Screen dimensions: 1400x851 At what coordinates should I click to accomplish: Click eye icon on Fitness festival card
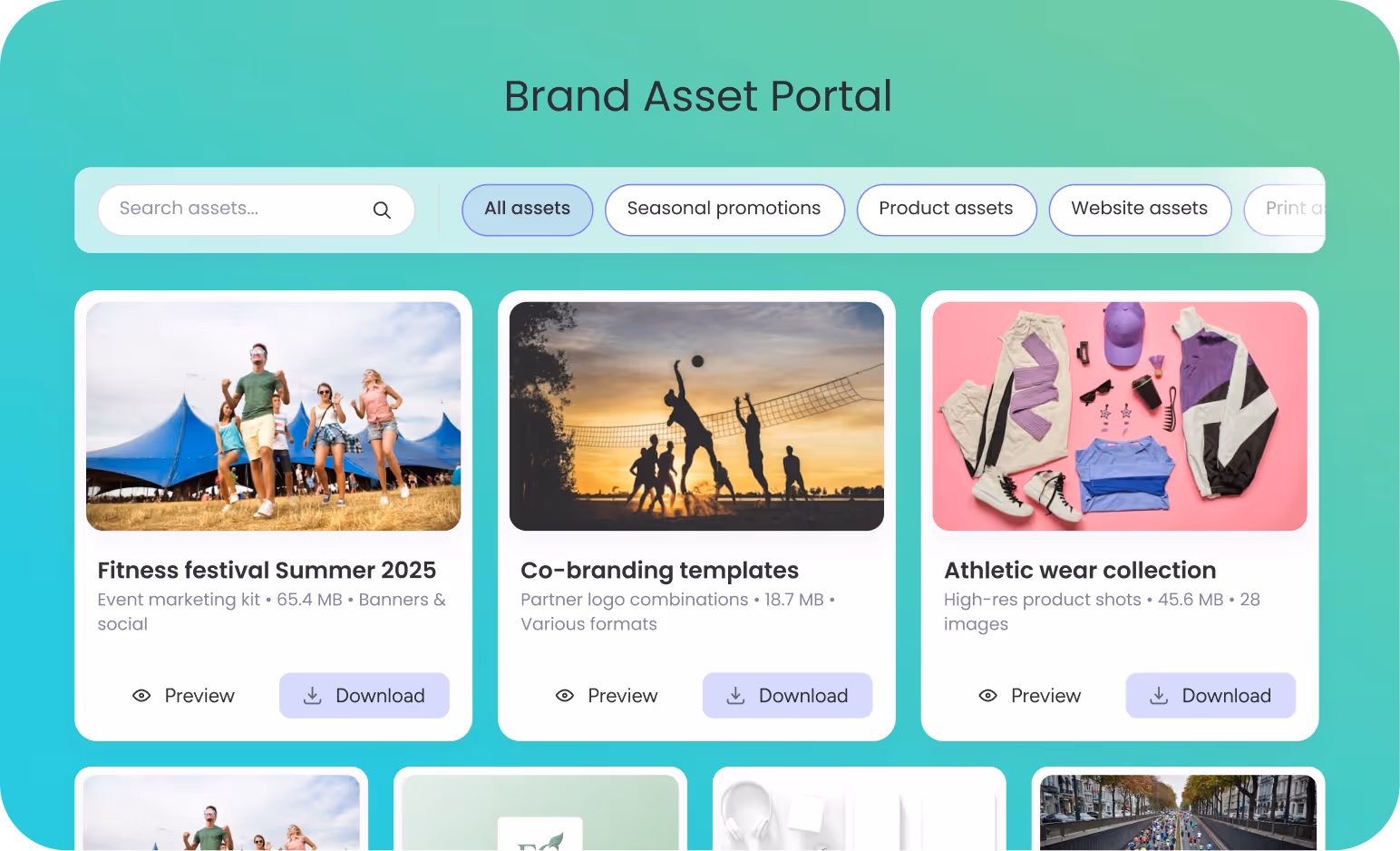(141, 696)
